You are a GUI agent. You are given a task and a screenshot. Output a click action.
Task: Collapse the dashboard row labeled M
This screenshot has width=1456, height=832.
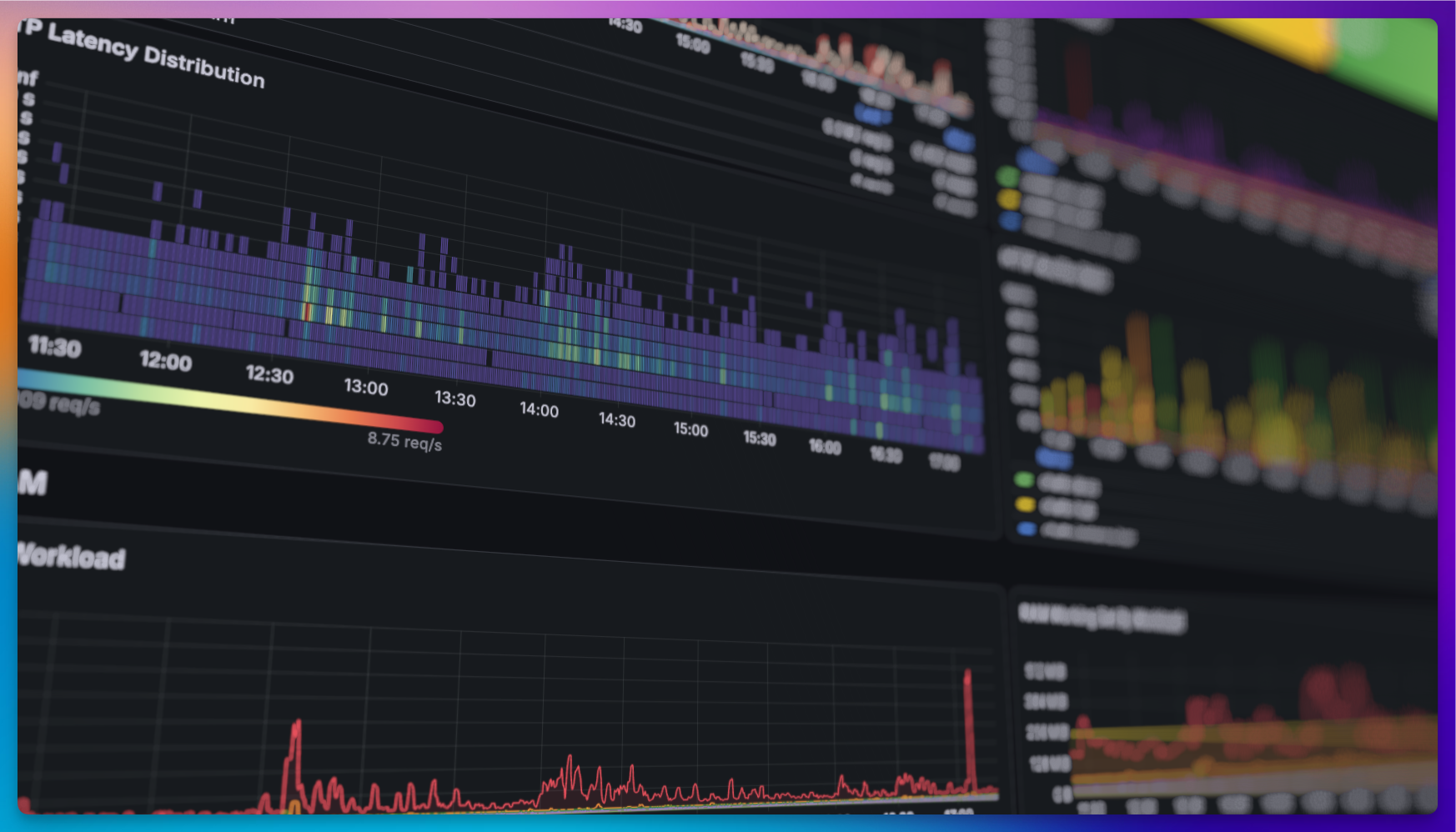coord(33,482)
